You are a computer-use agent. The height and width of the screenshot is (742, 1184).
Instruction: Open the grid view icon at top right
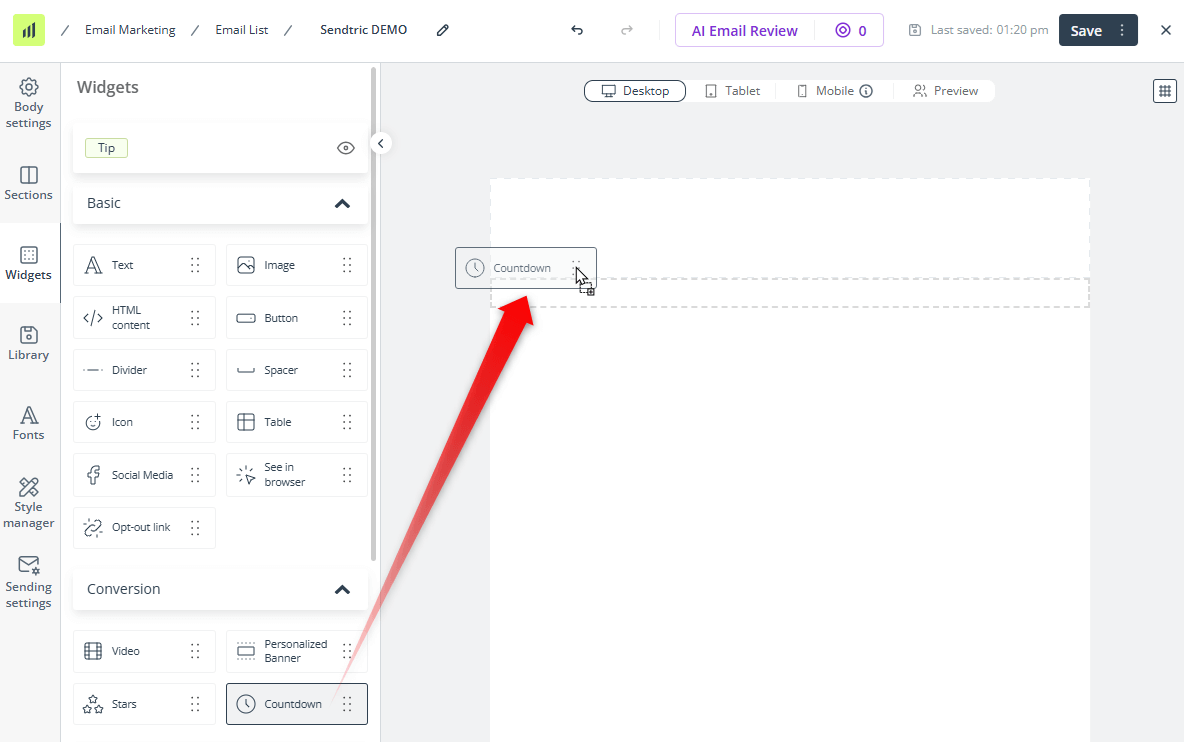tap(1164, 91)
